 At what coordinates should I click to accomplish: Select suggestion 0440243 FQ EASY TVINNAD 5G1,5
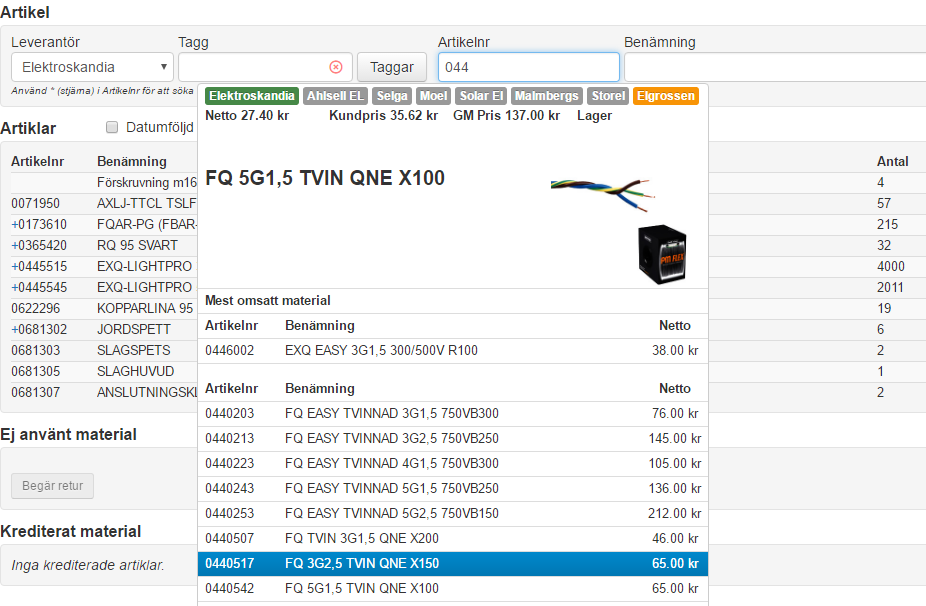pos(453,488)
